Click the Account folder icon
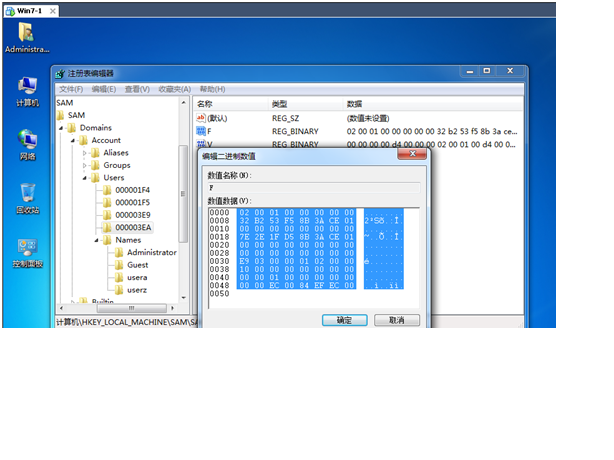 click(83, 140)
